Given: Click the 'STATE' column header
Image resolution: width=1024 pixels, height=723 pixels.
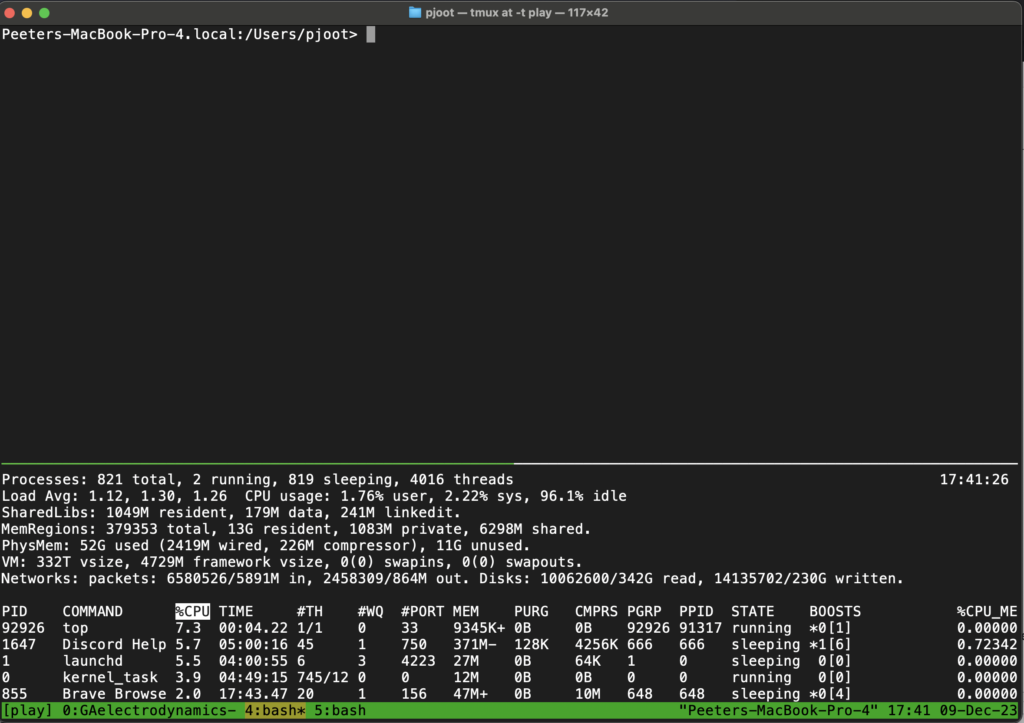Looking at the screenshot, I should point(753,611).
